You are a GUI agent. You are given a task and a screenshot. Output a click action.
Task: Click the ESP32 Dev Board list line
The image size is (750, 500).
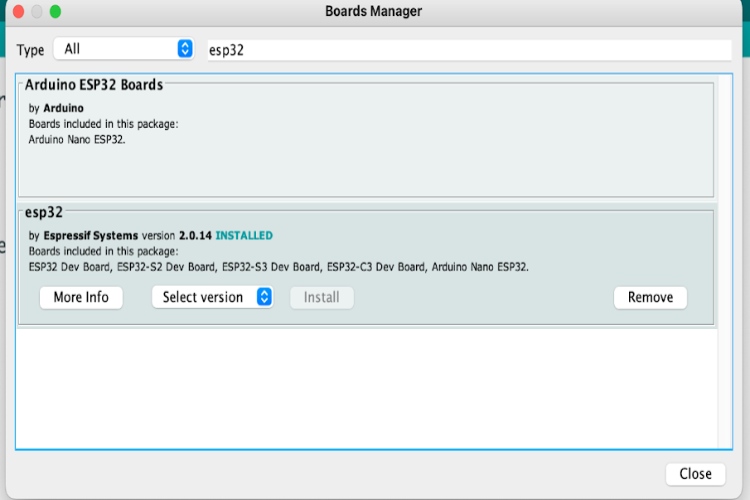point(278,267)
